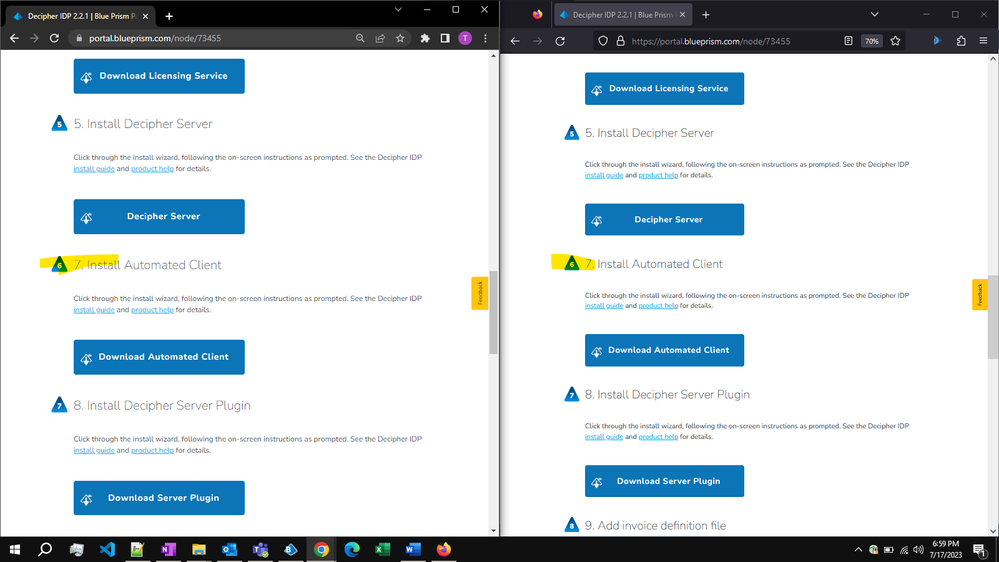Viewport: 999px width, 562px height.
Task: Open product help link under step 8 in Chrome
Action: pyautogui.click(x=152, y=450)
